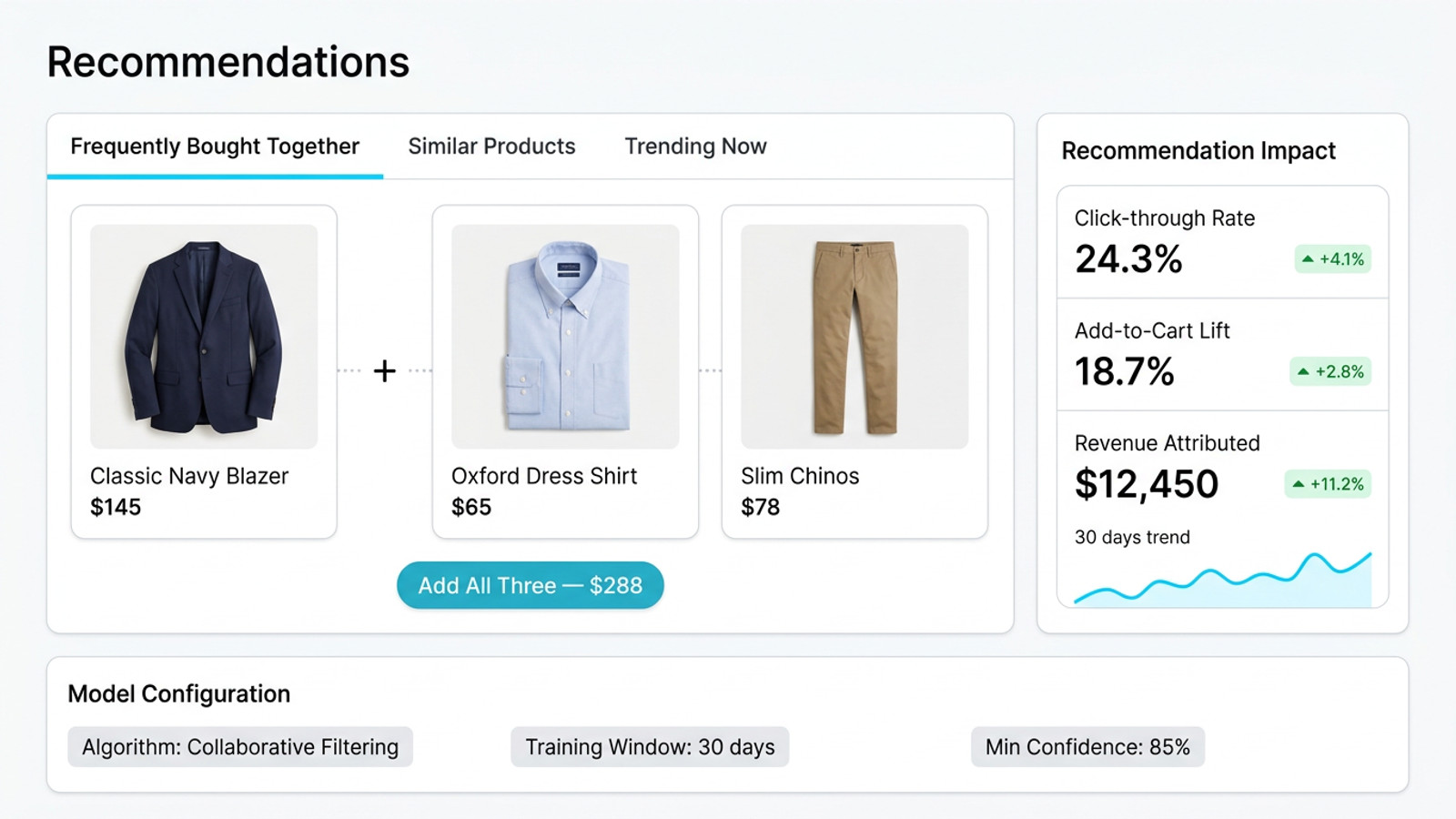The height and width of the screenshot is (819, 1456).
Task: Select the Frequently Bought Together tab
Action: [x=215, y=147]
